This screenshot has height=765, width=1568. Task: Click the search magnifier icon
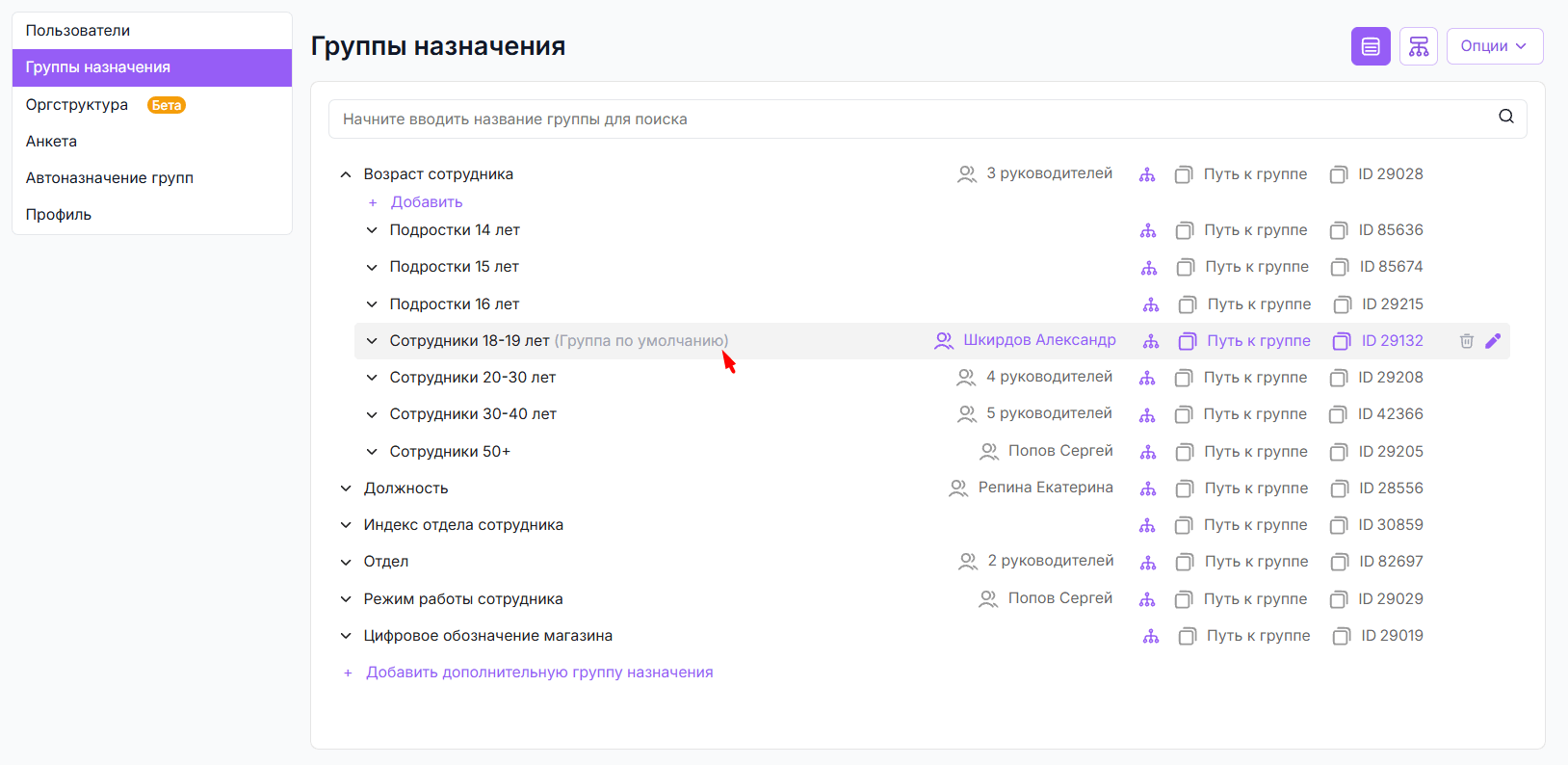click(x=1506, y=117)
